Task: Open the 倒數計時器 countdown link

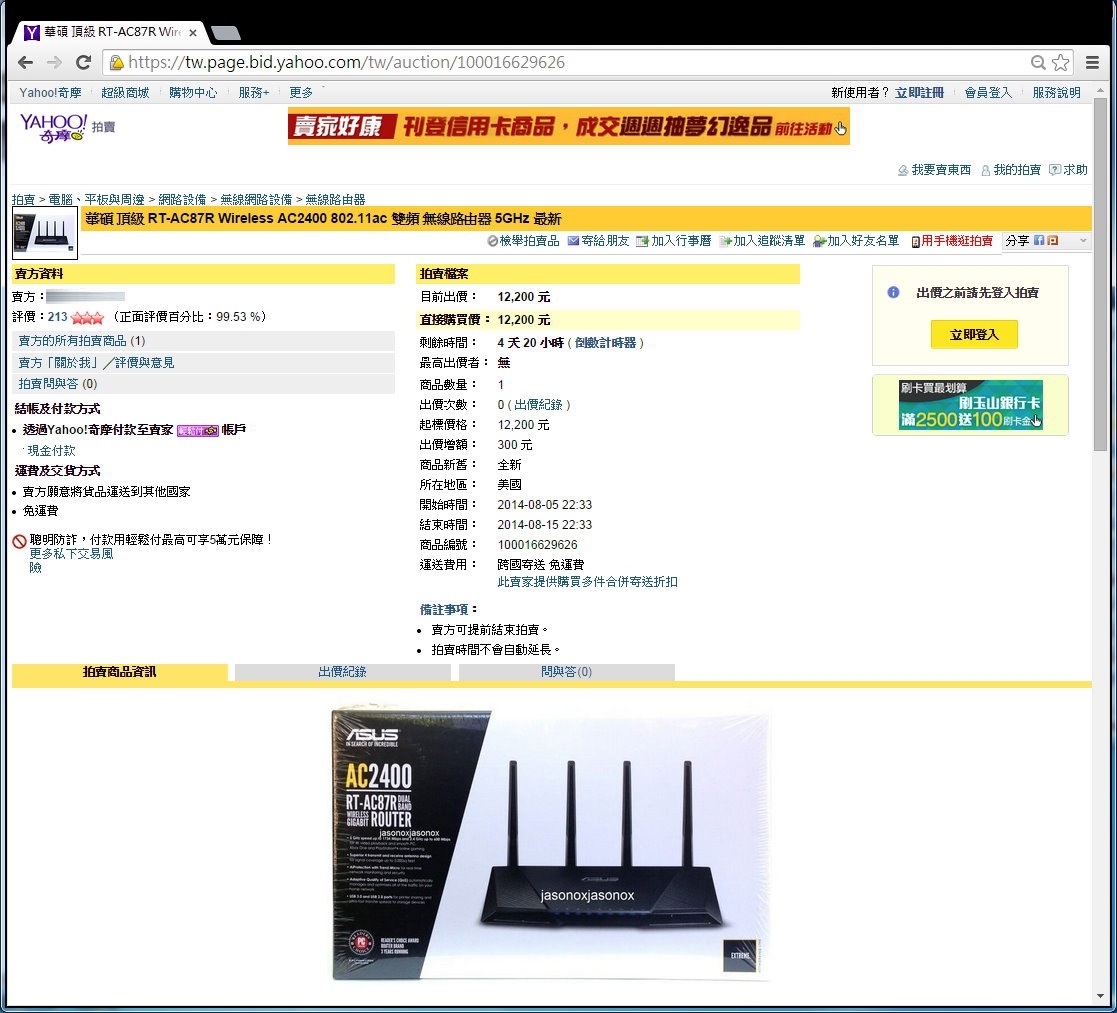Action: click(x=605, y=343)
